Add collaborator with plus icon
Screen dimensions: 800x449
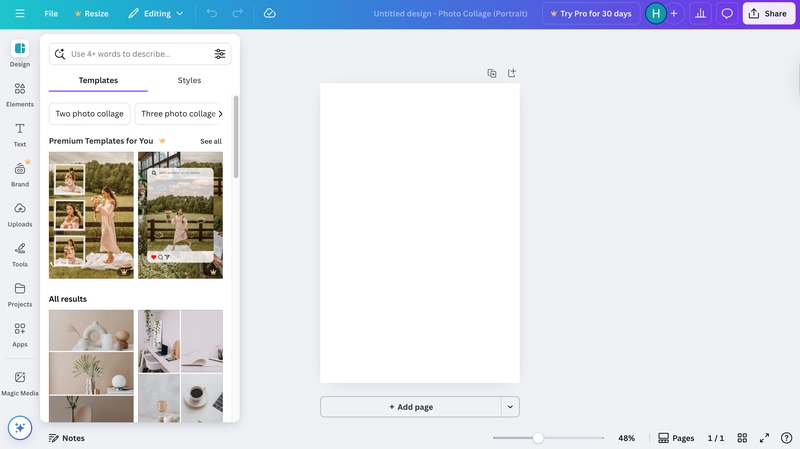pos(674,13)
